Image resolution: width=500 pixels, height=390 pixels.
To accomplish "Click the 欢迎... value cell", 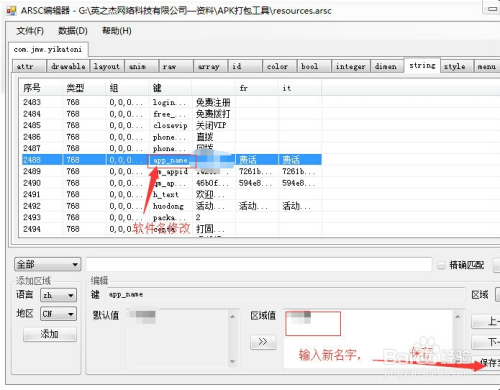I will point(213,194).
